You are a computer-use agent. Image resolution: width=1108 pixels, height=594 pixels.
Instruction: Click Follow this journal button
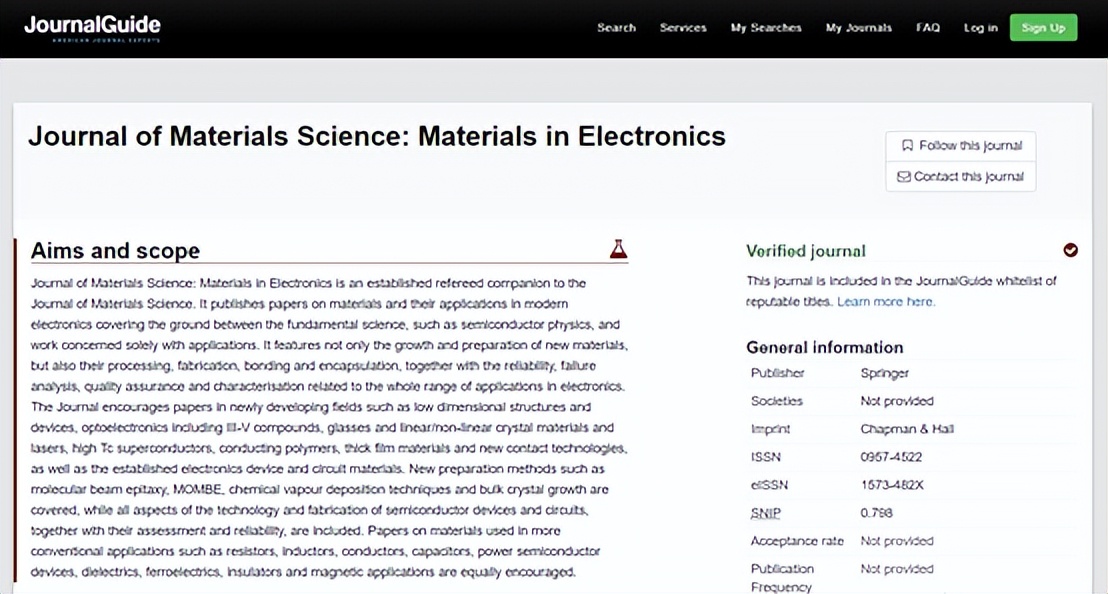tap(961, 145)
